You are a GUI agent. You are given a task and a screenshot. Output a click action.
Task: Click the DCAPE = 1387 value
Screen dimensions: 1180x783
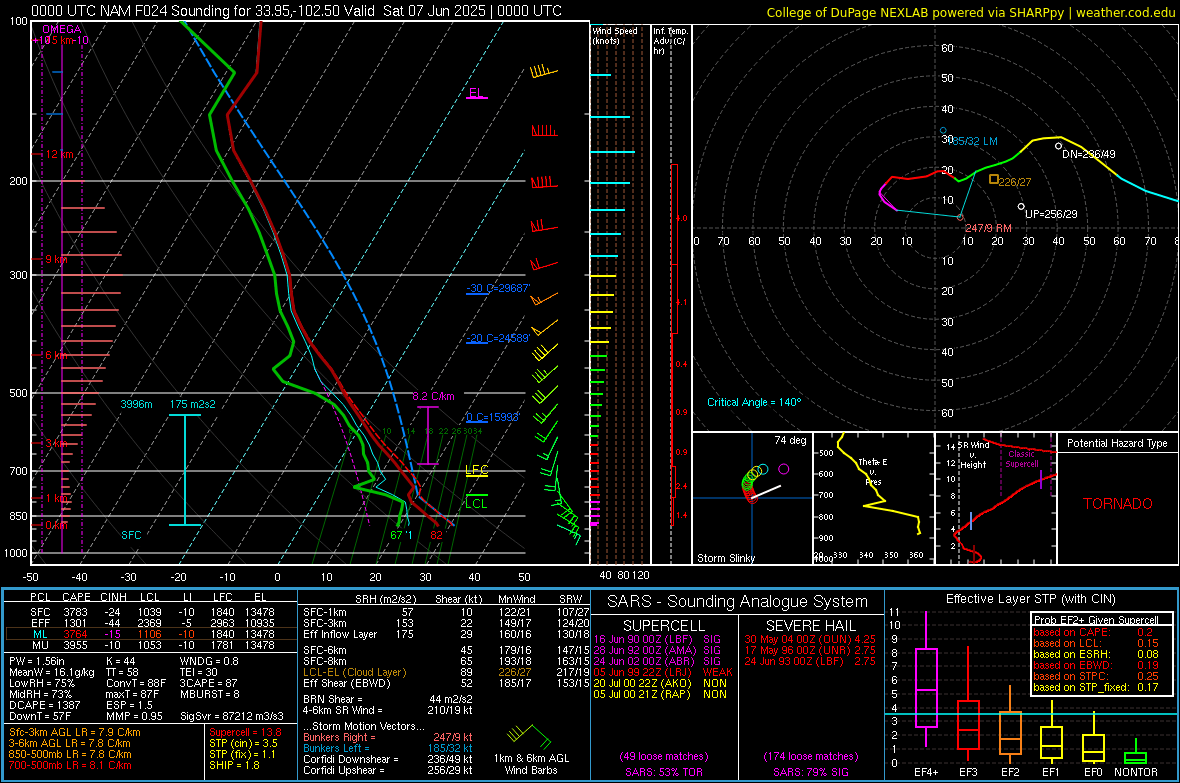click(x=44, y=705)
